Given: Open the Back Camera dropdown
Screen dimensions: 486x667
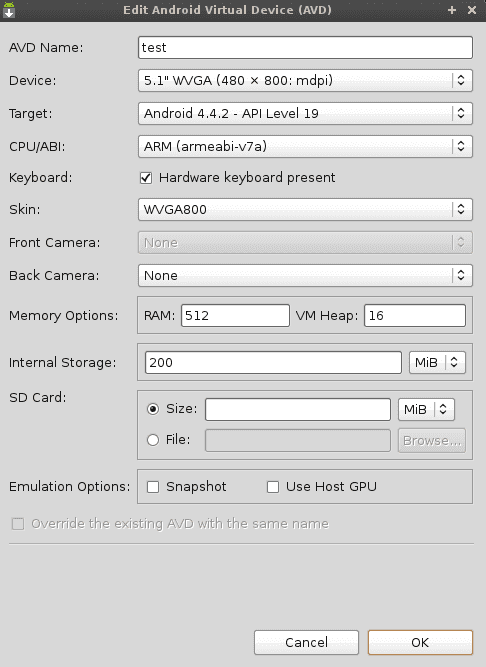Looking at the screenshot, I should click(x=305, y=275).
